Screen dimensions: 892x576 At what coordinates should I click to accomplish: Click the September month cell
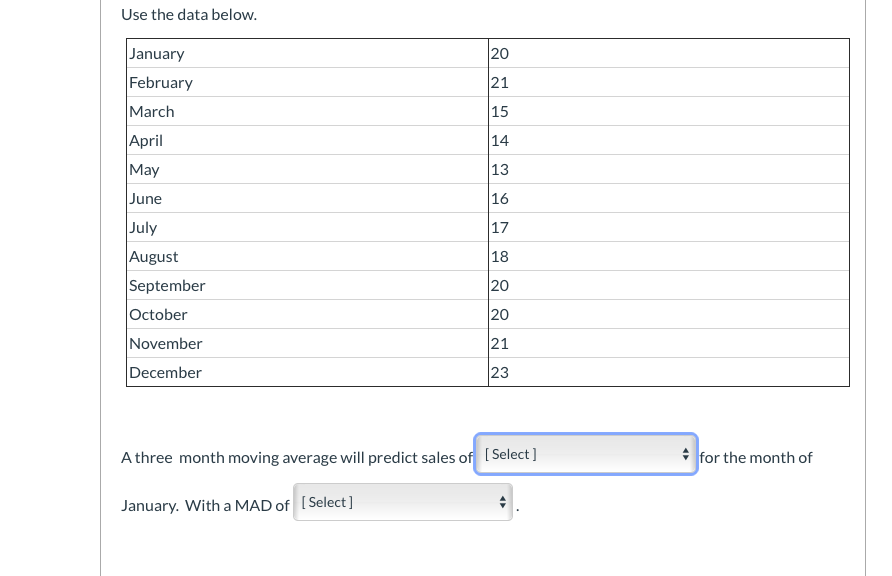[x=167, y=286]
